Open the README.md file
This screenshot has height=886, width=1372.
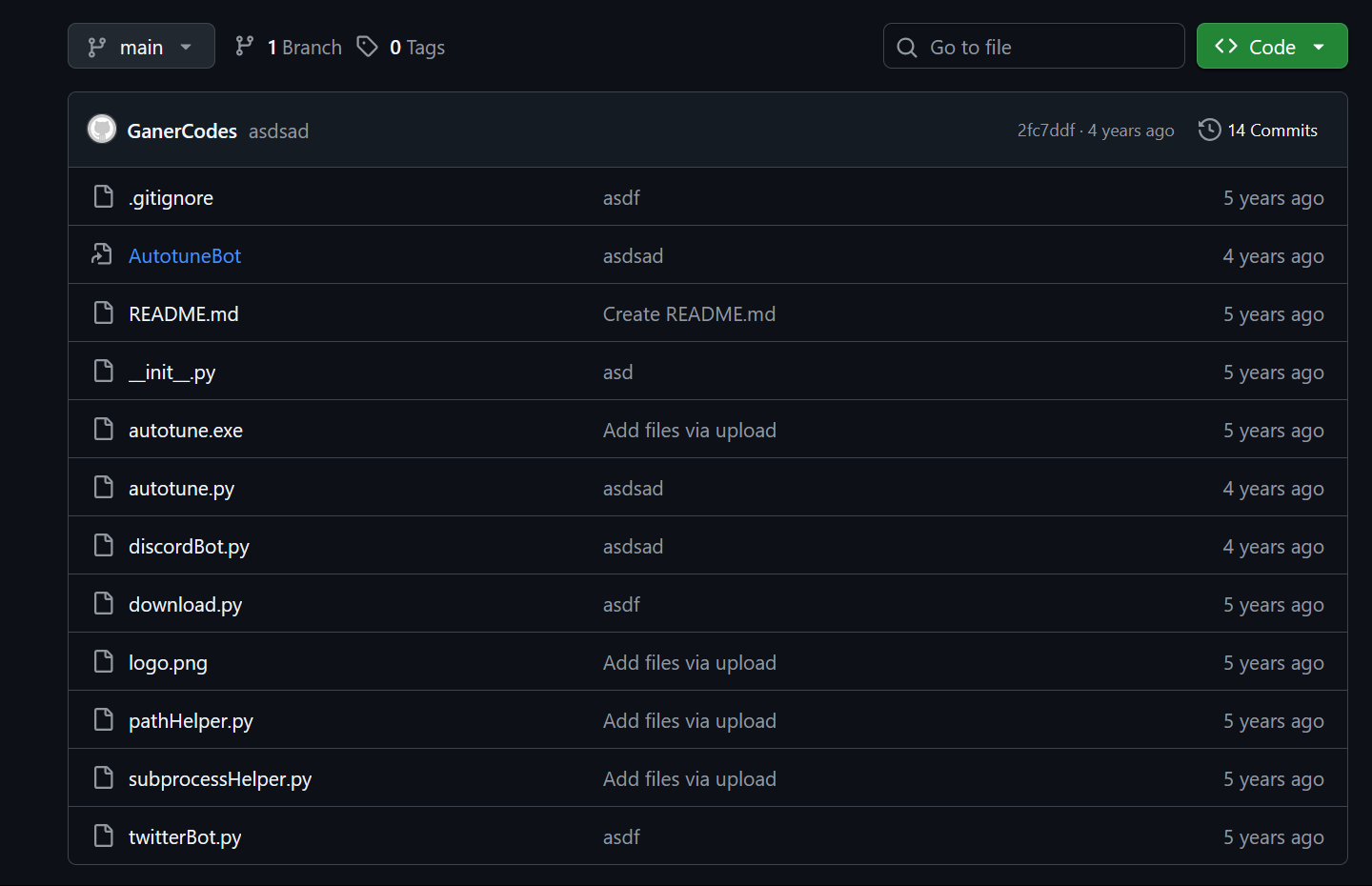[x=184, y=314]
